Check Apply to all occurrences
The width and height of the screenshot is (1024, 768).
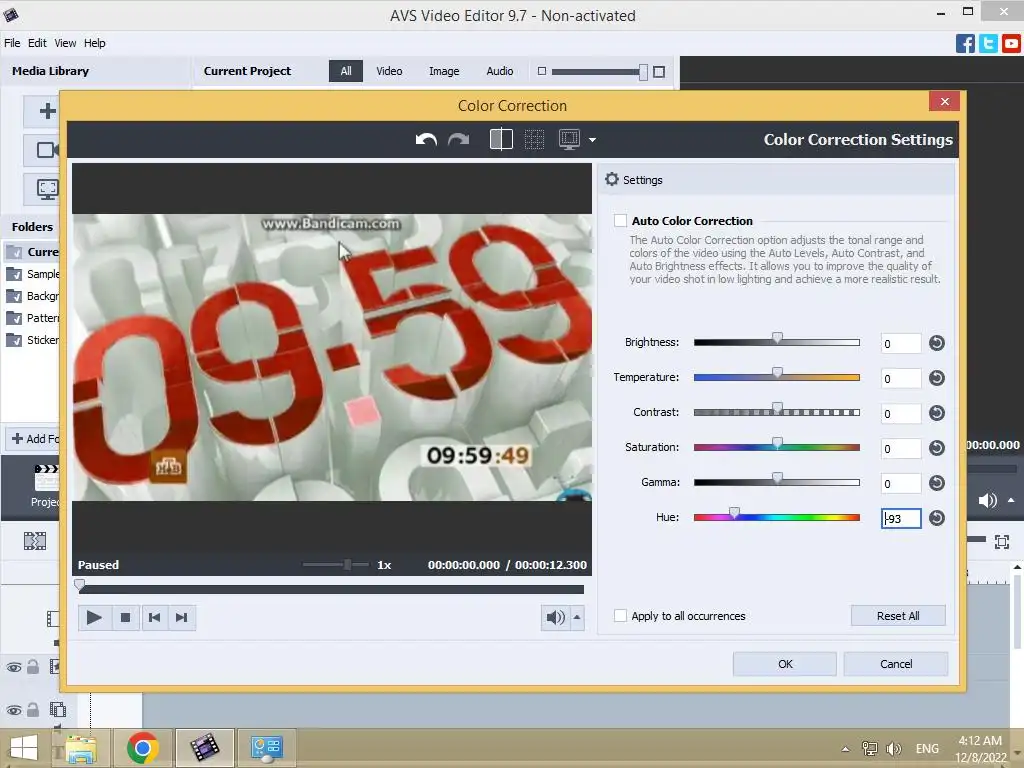coord(620,615)
